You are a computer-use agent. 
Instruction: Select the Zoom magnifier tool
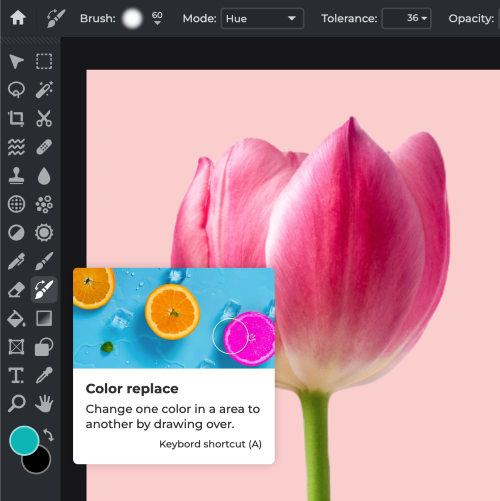(16, 404)
